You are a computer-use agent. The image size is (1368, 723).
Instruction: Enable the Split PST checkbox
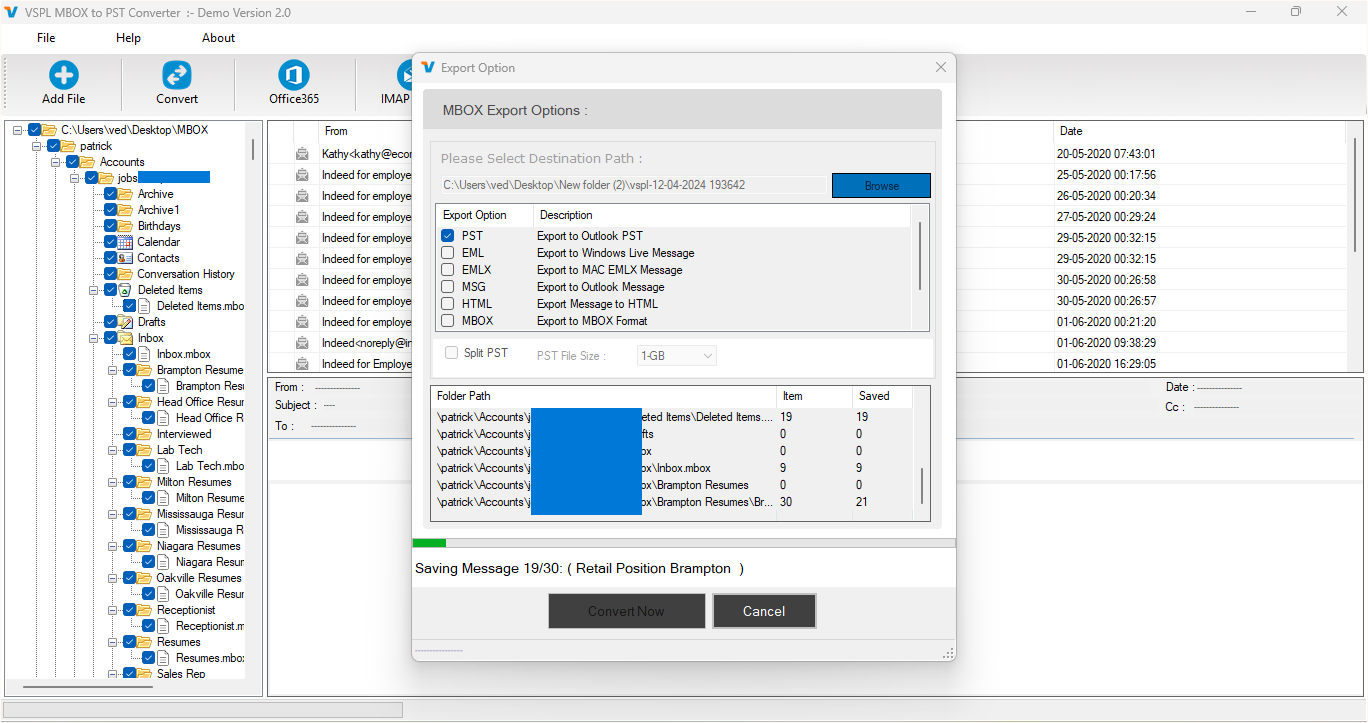point(452,353)
